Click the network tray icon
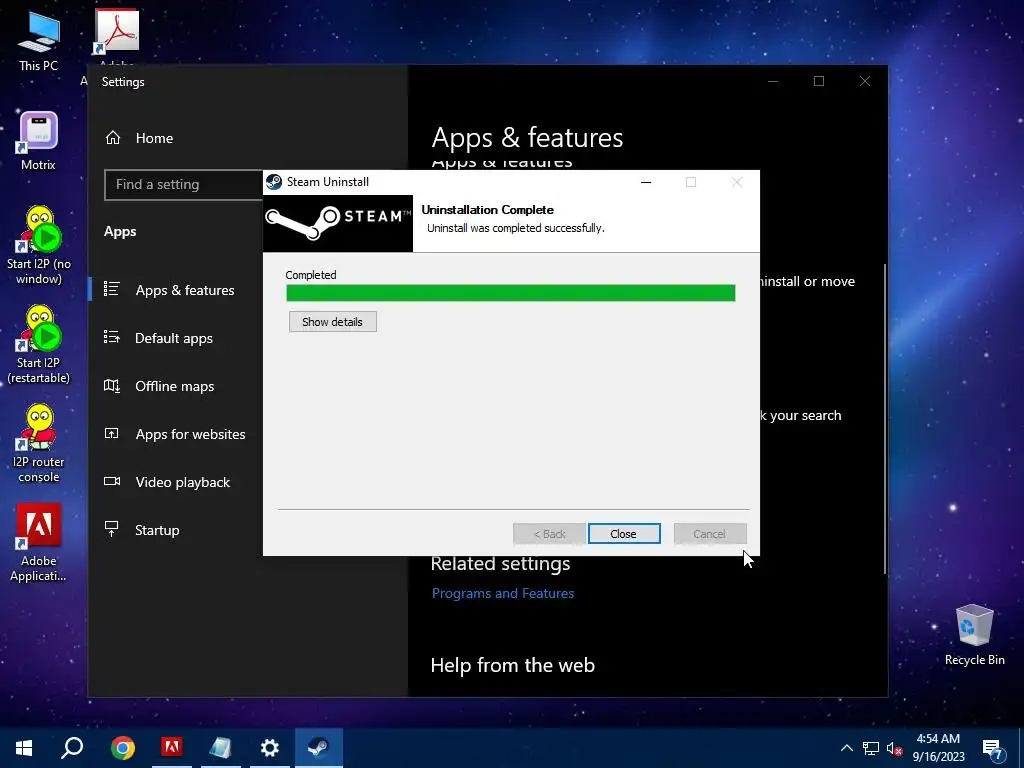1024x768 pixels. 871,748
